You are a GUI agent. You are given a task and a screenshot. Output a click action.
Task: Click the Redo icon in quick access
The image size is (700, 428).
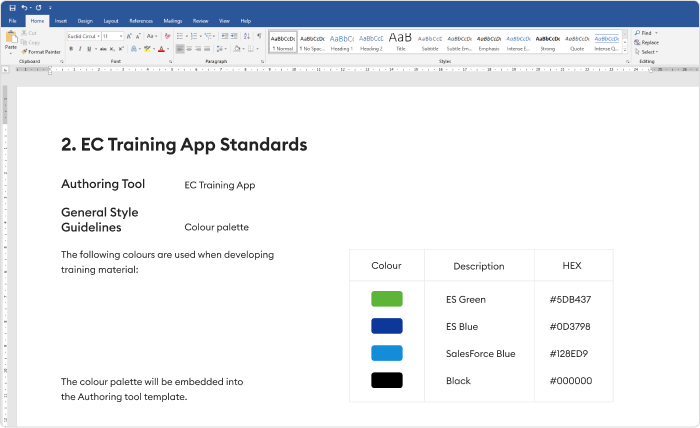tap(38, 8)
